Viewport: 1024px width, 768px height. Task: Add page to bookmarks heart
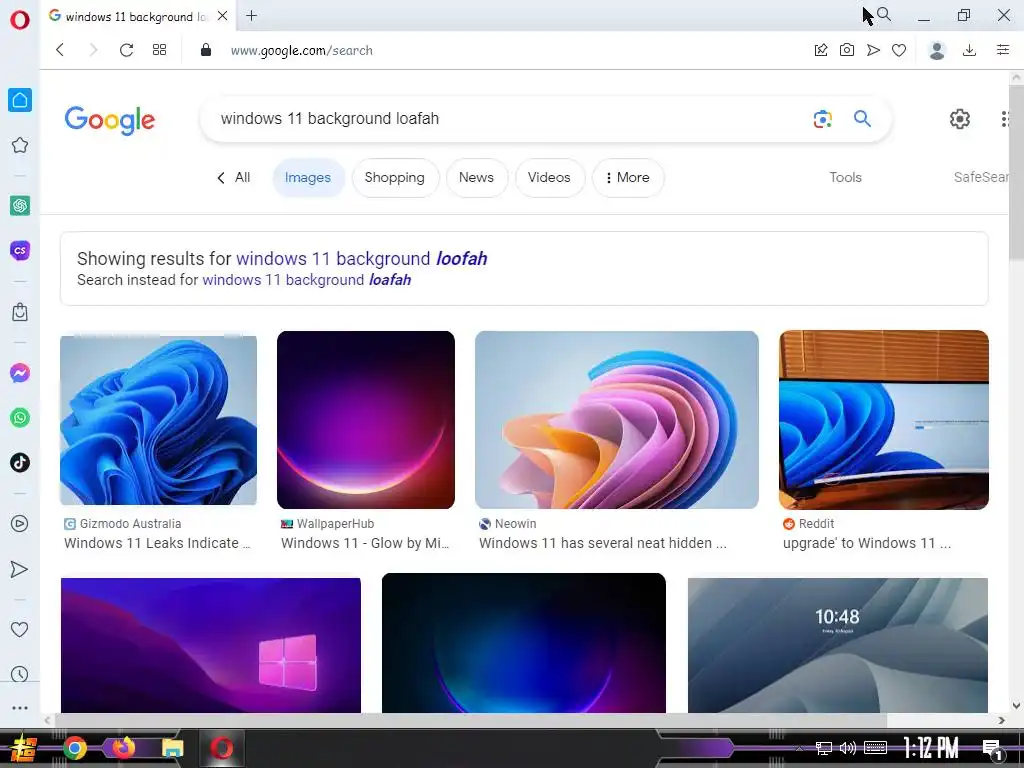coord(899,50)
